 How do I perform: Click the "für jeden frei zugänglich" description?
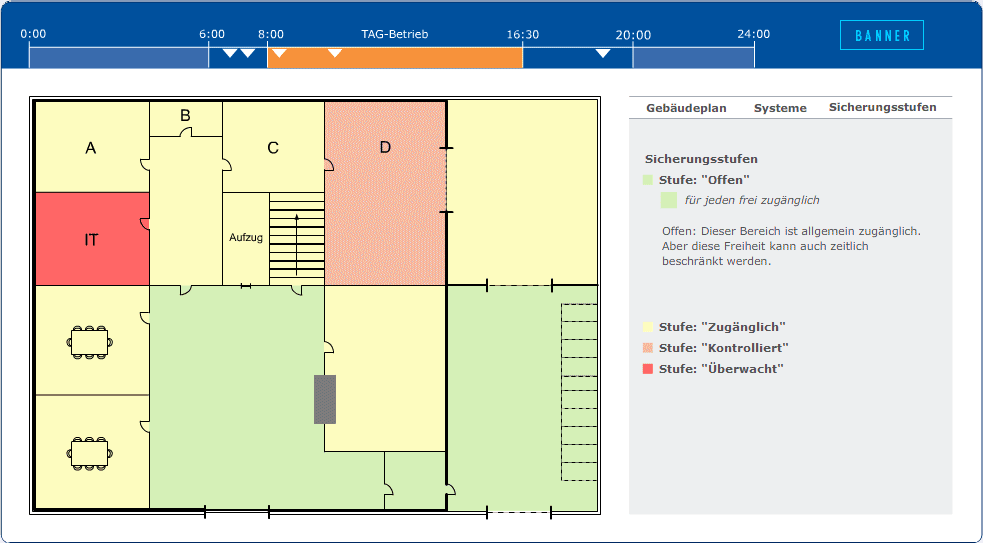pyautogui.click(x=752, y=201)
